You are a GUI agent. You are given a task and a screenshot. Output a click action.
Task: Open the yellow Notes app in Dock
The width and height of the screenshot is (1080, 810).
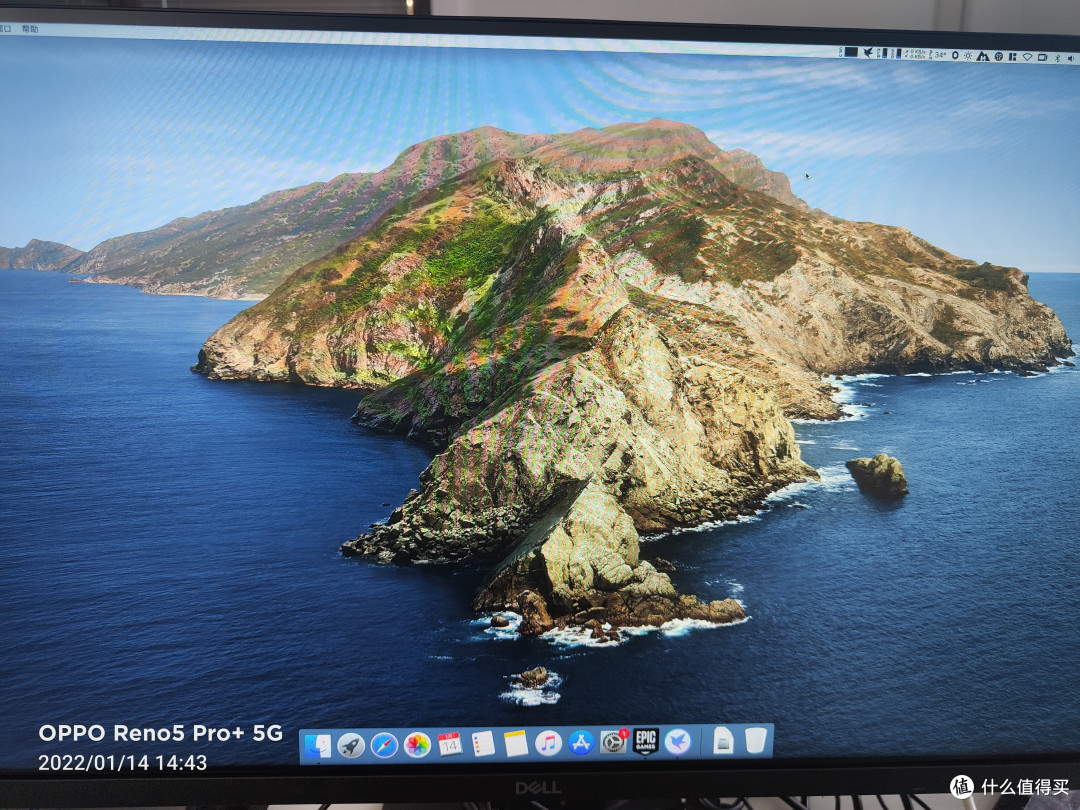515,743
